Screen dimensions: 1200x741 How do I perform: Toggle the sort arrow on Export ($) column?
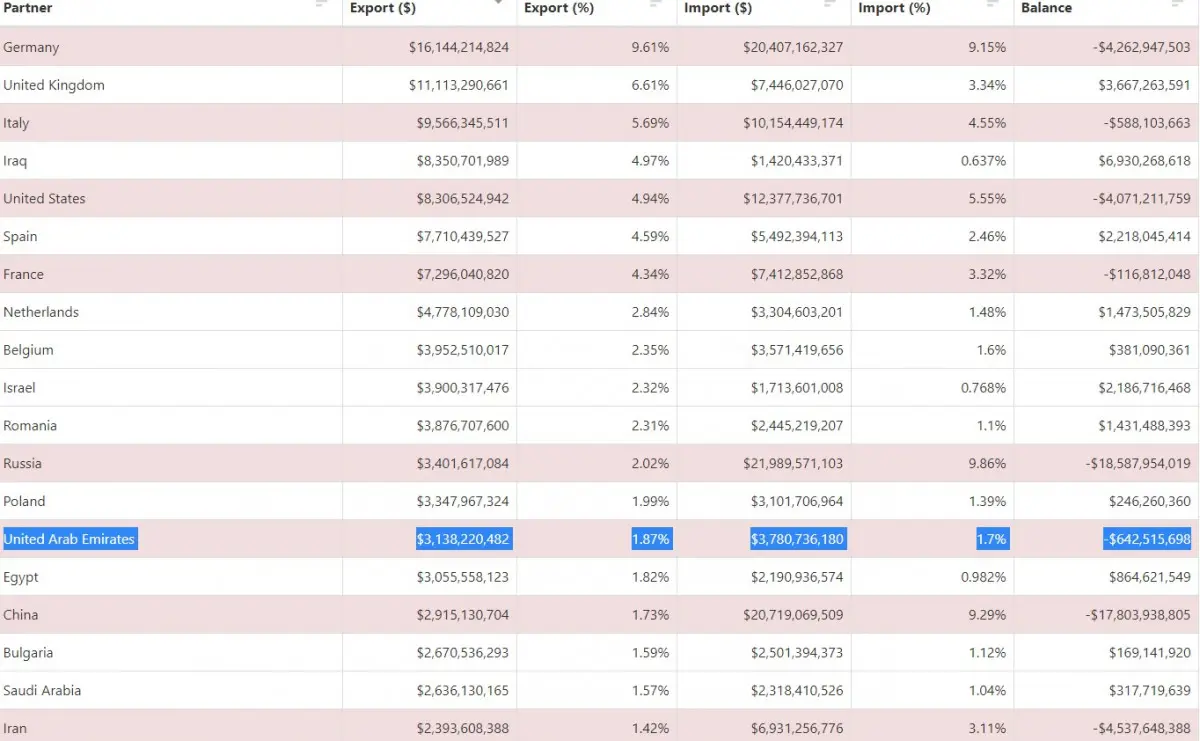click(498, 3)
